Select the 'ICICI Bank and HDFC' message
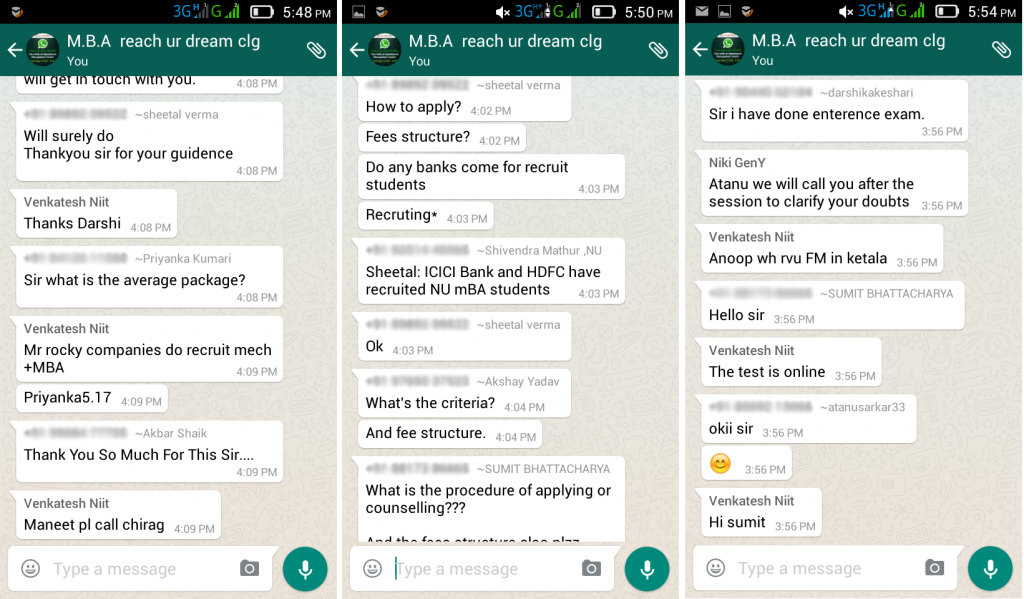The width and height of the screenshot is (1024, 599). (491, 271)
